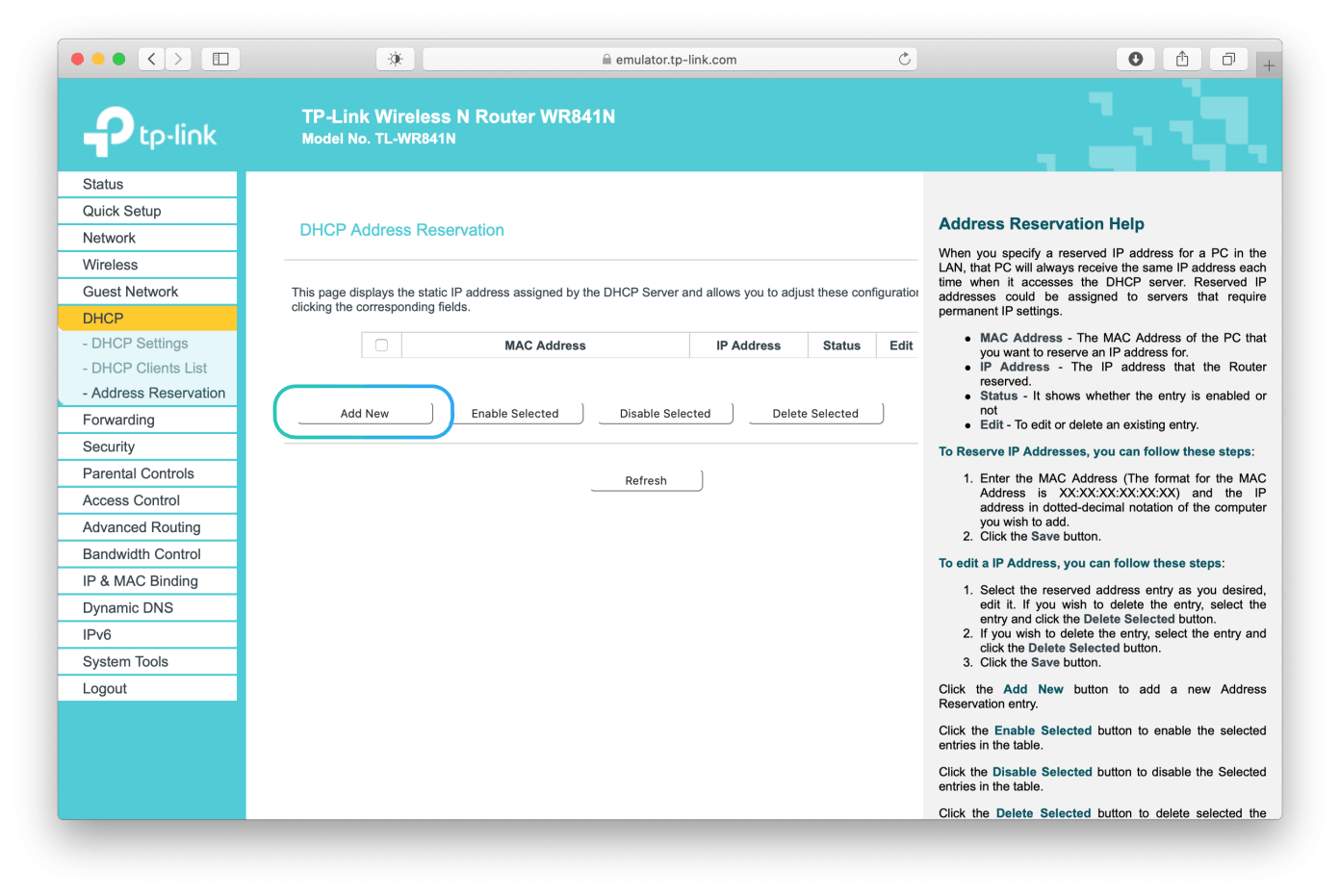Click the Safari back arrow
Viewport: 1340px width, 896px height.
coord(152,59)
